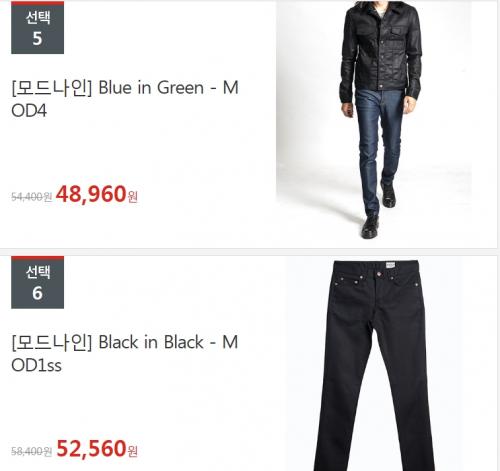Click the number 6 on the badge

click(x=37, y=293)
